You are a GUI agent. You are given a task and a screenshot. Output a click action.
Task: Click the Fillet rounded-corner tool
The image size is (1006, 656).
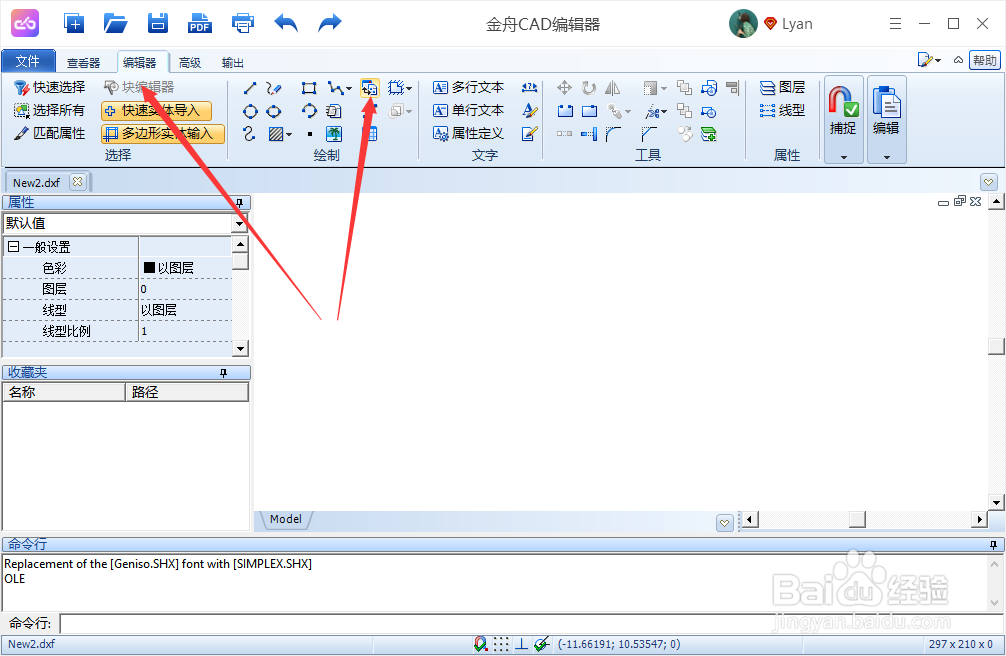coord(613,134)
